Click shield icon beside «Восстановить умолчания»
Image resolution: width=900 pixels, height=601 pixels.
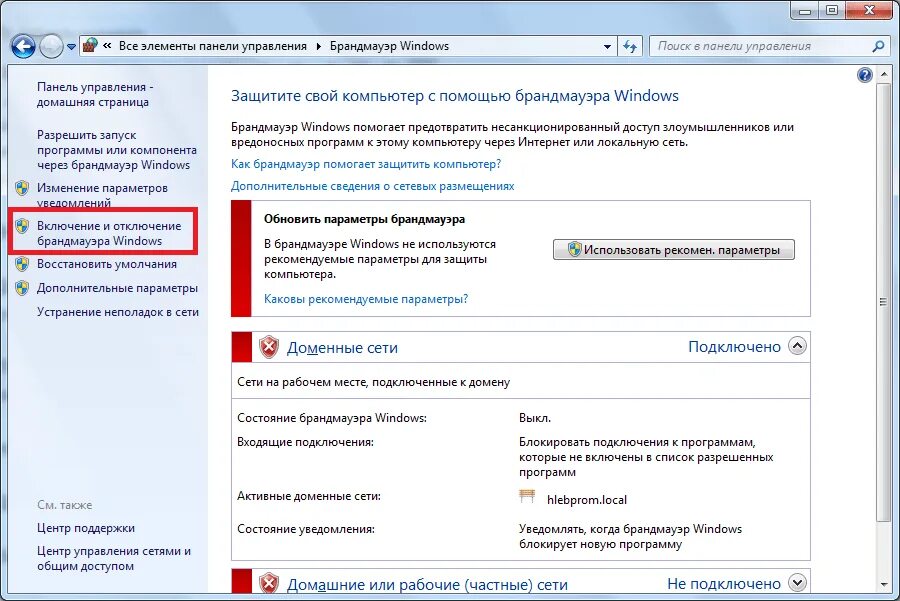coord(22,264)
